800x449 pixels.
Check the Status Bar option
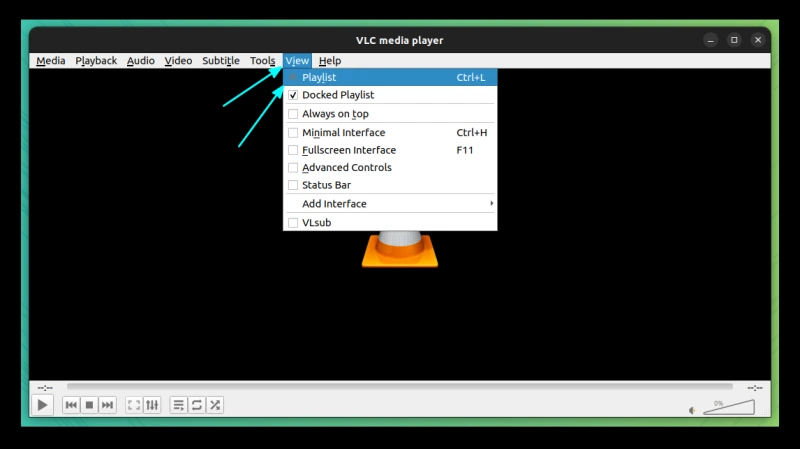390,185
